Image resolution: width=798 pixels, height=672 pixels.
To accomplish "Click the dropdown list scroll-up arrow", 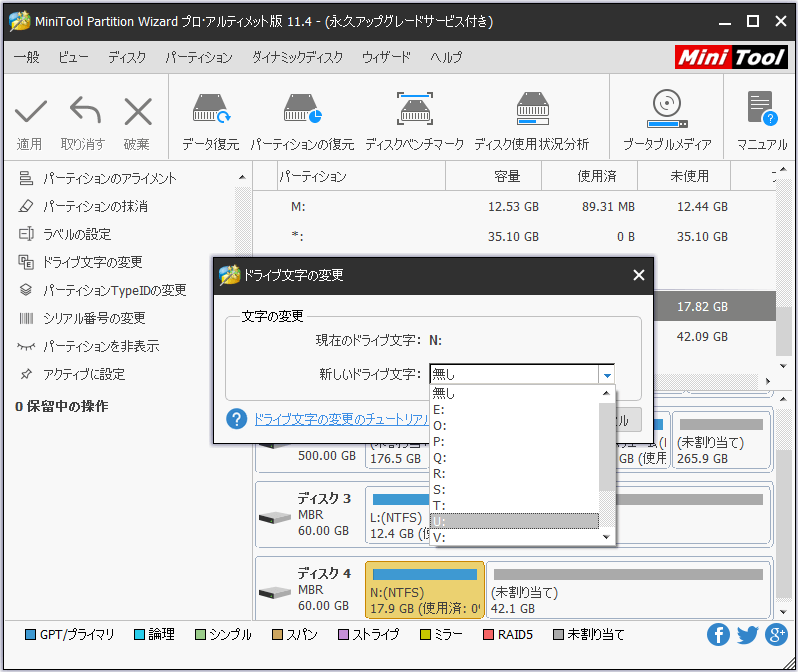I will pos(606,394).
